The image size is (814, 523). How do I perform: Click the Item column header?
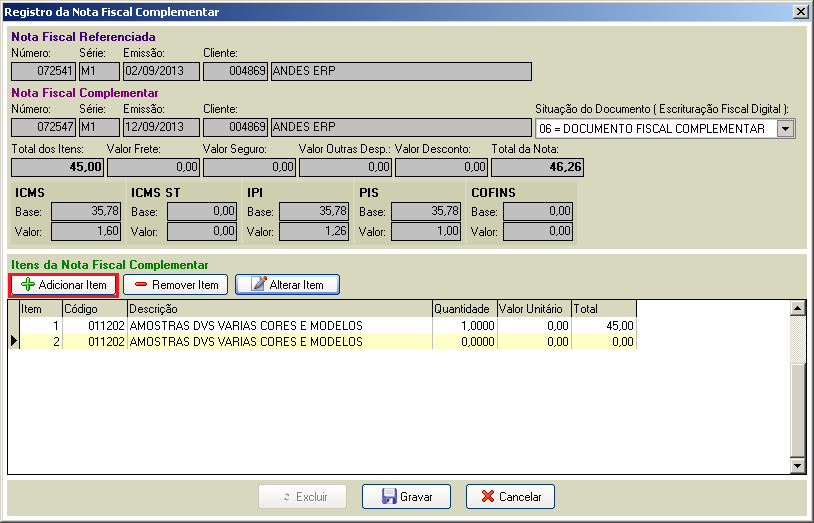pos(41,309)
